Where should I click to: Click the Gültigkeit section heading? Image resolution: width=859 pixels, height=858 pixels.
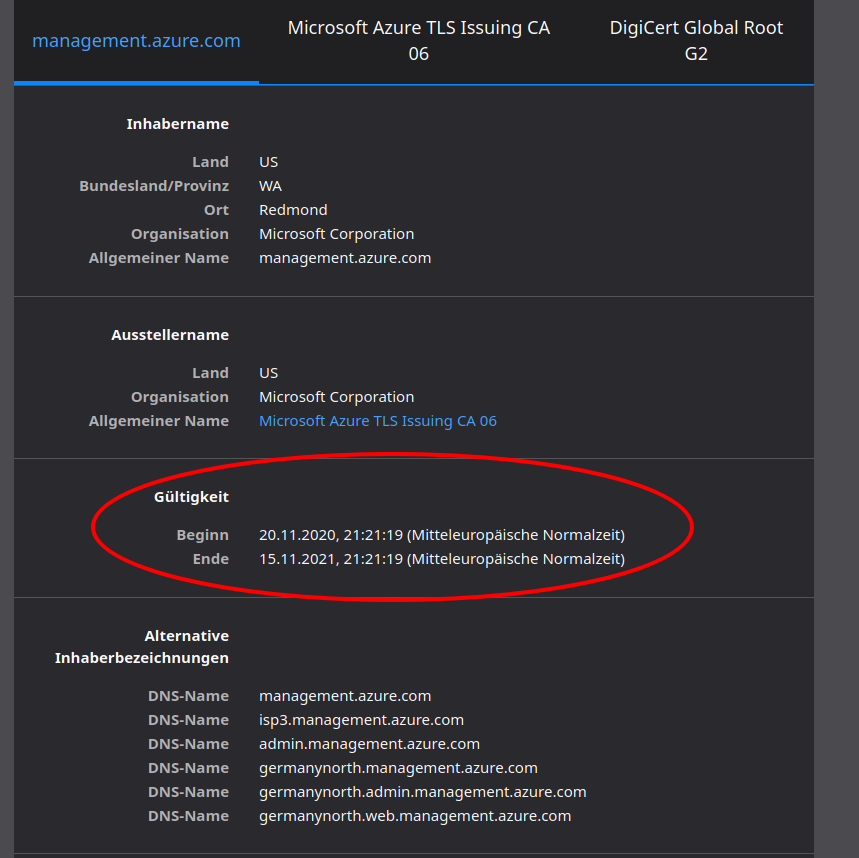[191, 497]
